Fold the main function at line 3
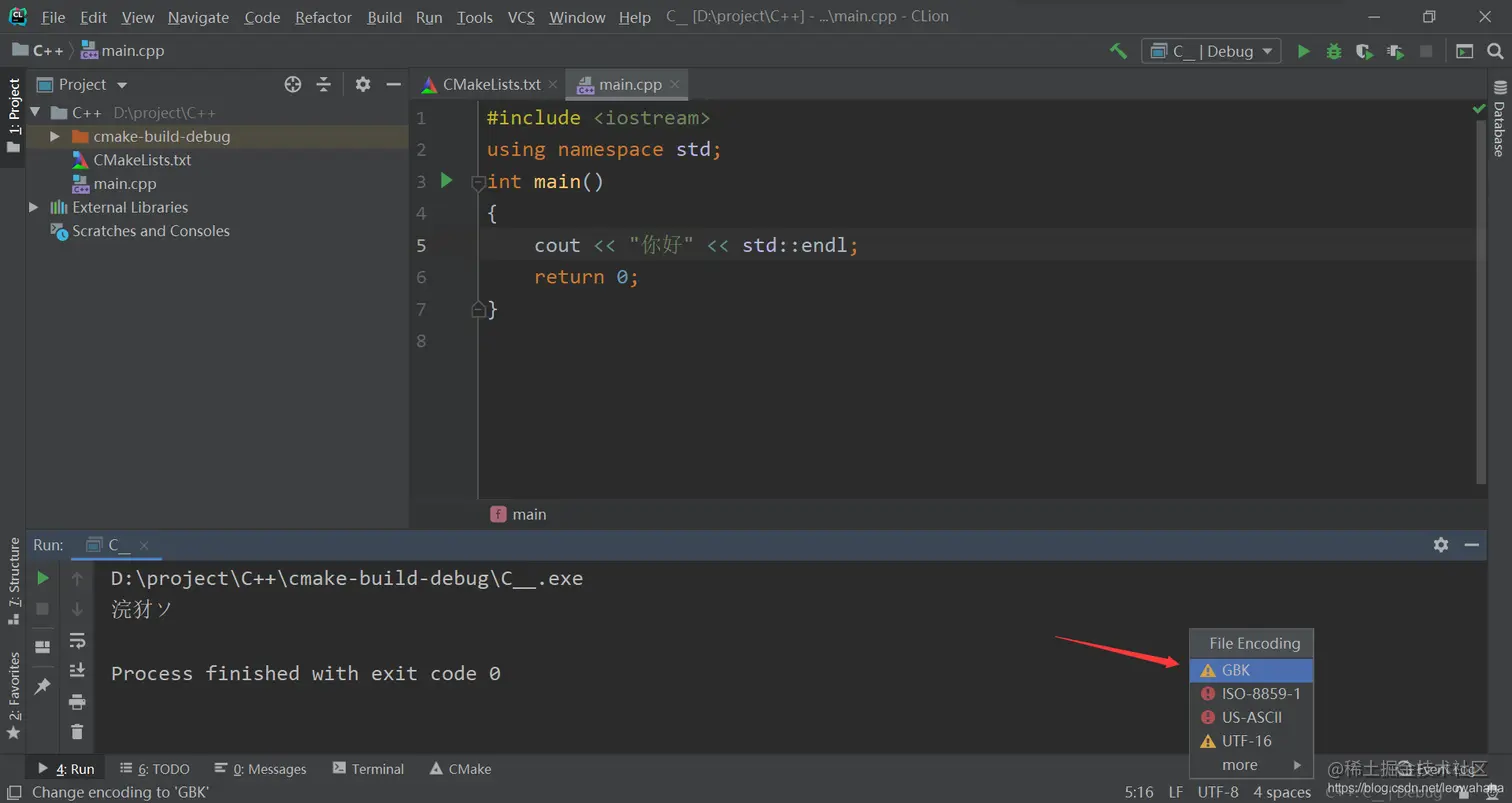 [478, 182]
